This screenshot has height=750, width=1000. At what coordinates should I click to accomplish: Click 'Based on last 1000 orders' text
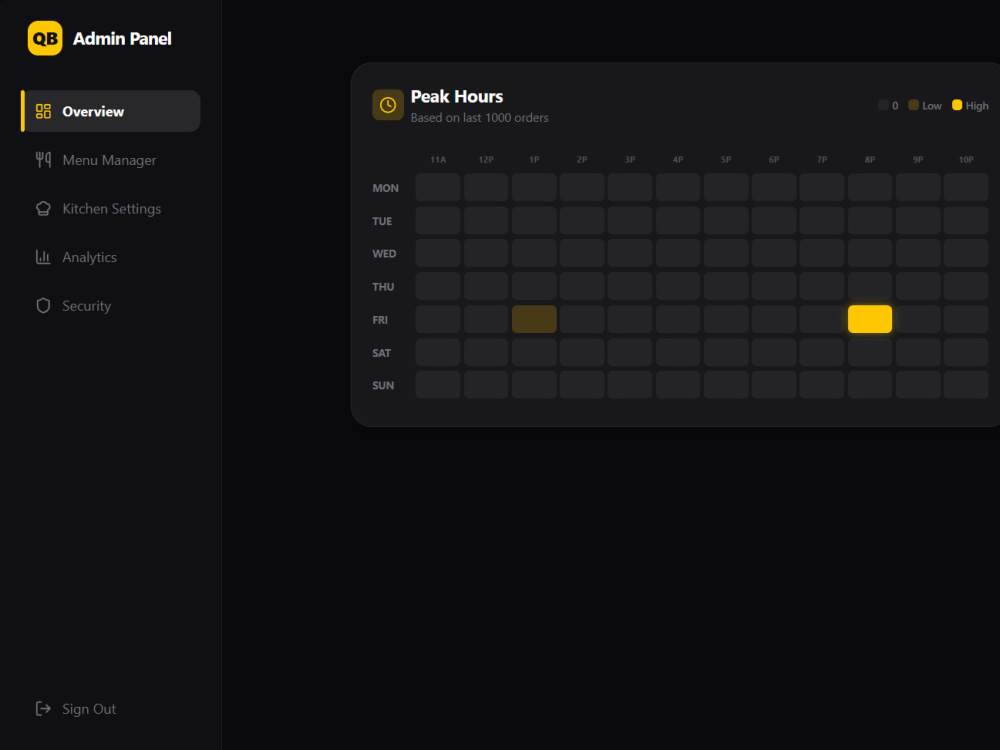pyautogui.click(x=480, y=118)
